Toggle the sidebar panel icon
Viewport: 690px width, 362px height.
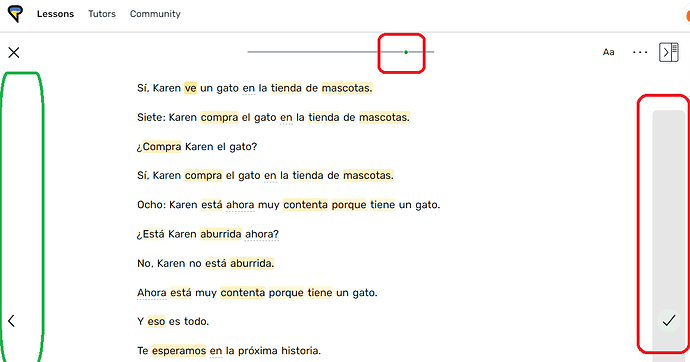click(x=668, y=52)
